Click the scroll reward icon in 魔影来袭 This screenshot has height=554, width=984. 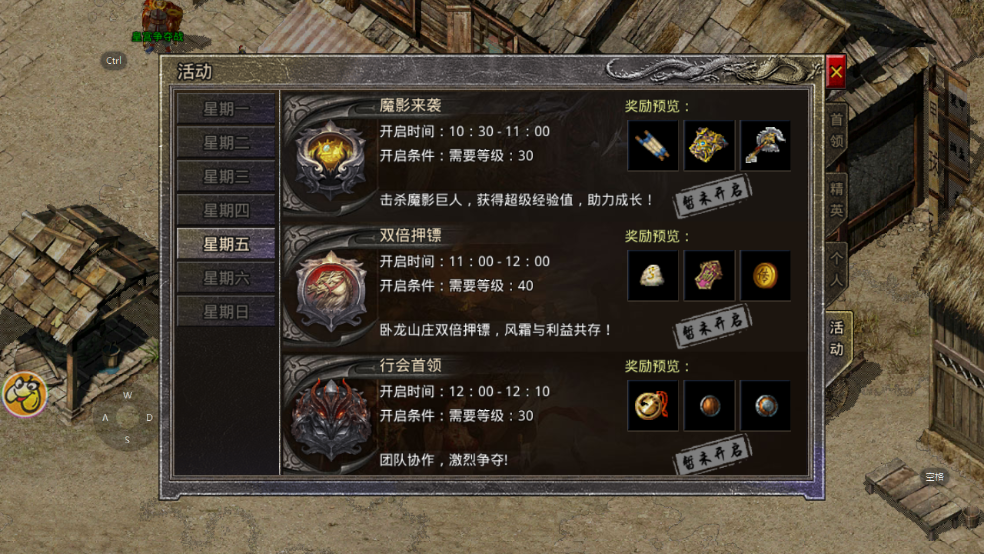click(x=653, y=146)
